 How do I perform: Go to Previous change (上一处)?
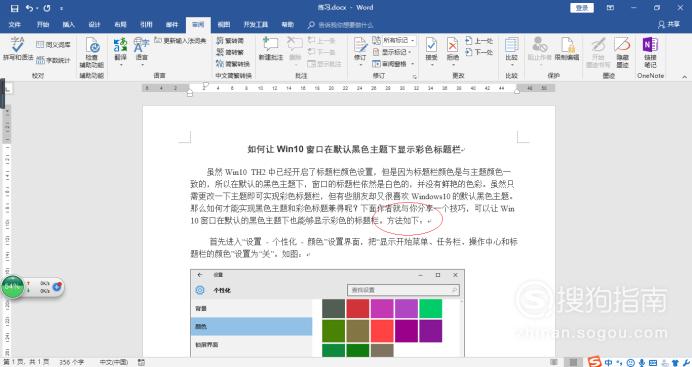pos(479,41)
